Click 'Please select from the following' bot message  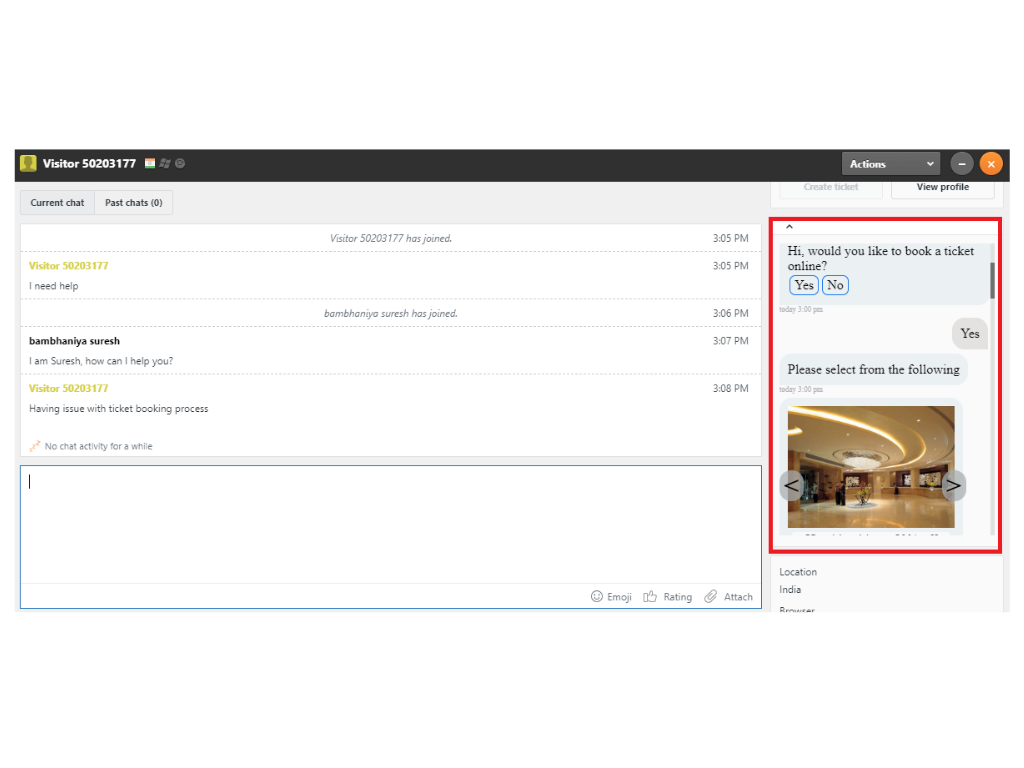(874, 370)
